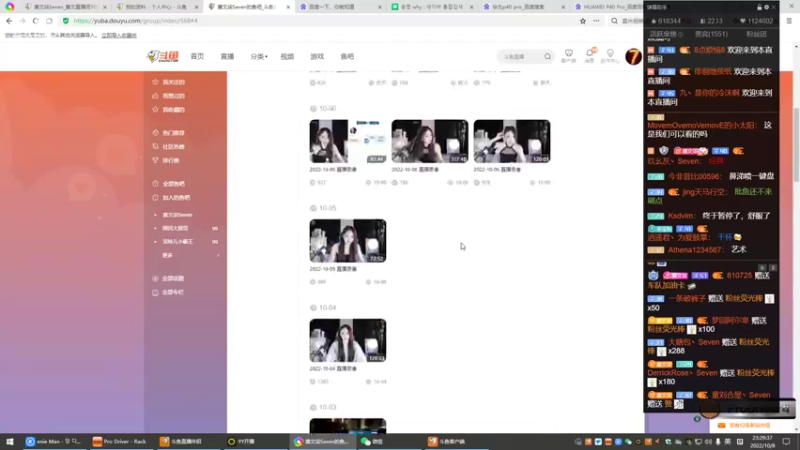Click the 2022-10-05 直播录像 title
Image resolution: width=800 pixels, height=450 pixels.
[333, 269]
